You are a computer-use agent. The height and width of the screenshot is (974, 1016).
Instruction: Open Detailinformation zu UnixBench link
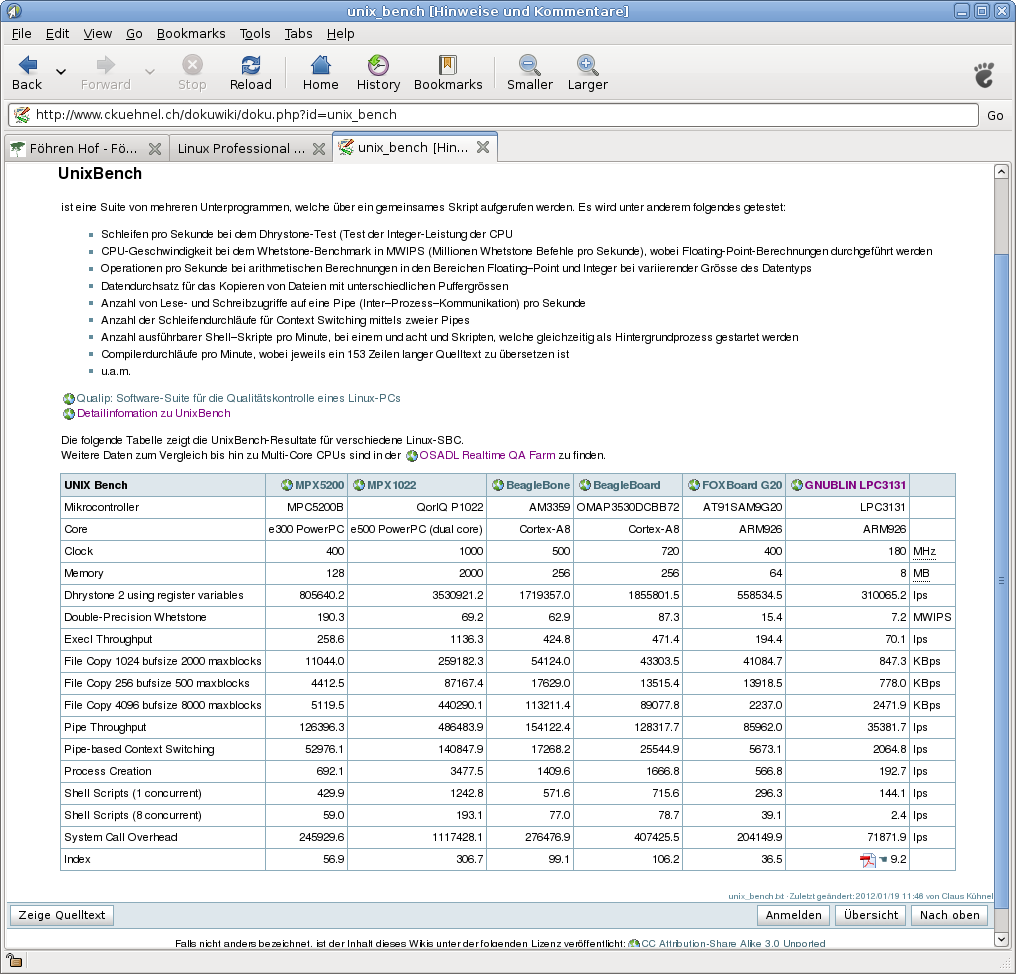[x=154, y=413]
